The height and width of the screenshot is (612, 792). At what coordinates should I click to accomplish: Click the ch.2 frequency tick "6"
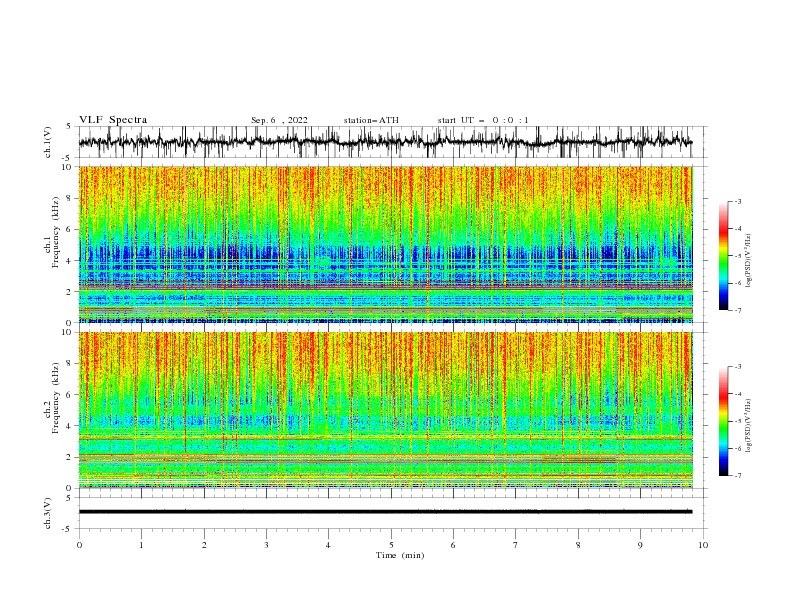(x=70, y=395)
